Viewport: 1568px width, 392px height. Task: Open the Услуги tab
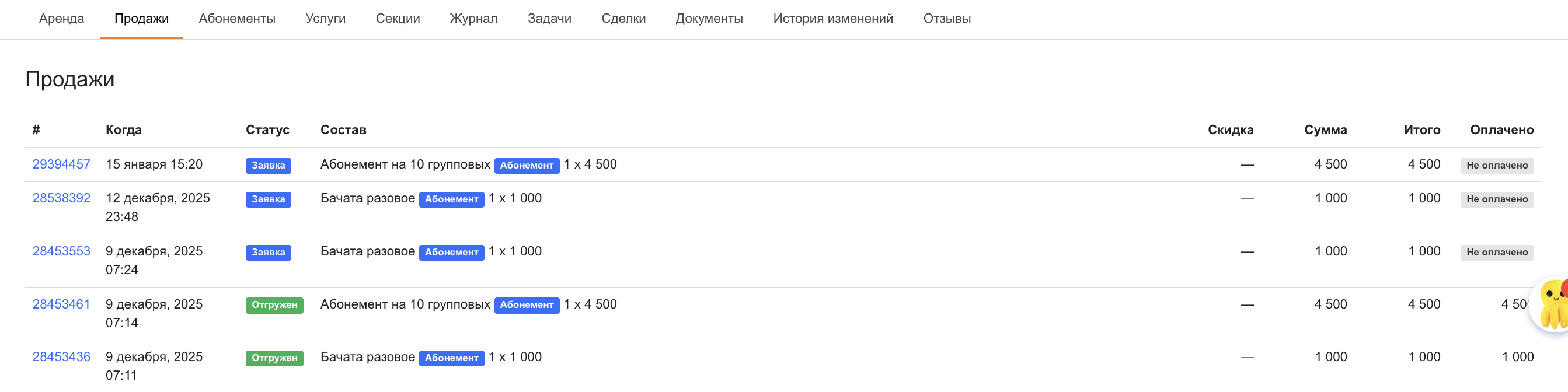[325, 19]
